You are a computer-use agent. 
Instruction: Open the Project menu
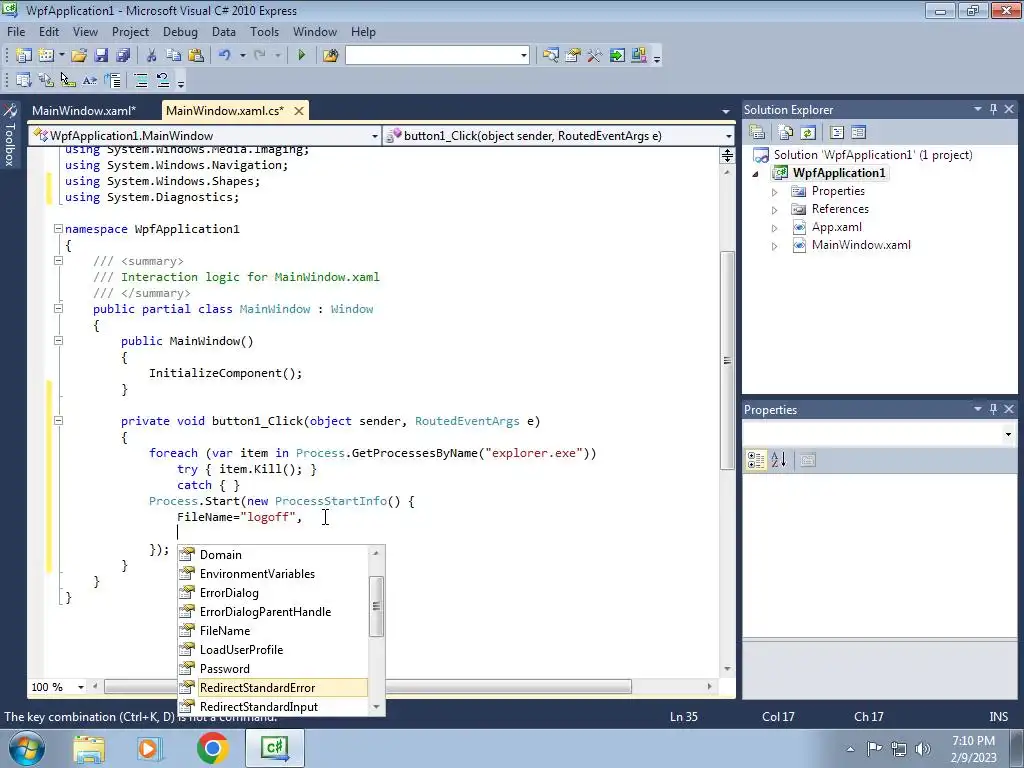pyautogui.click(x=130, y=31)
